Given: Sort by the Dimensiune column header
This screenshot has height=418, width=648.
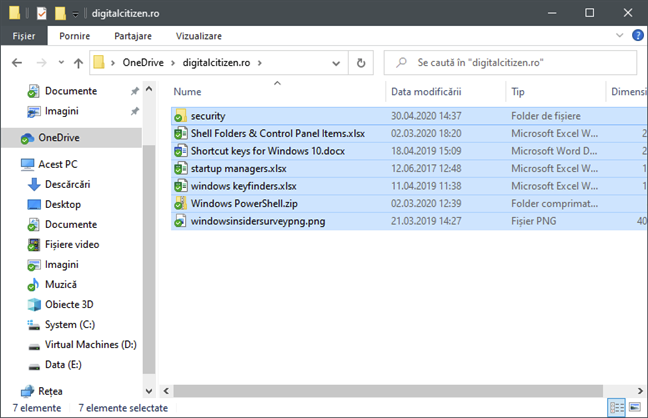Looking at the screenshot, I should point(628,92).
